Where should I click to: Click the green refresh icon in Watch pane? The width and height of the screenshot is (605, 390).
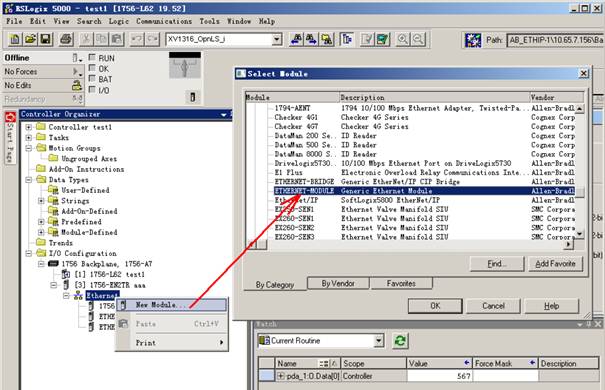(400, 341)
